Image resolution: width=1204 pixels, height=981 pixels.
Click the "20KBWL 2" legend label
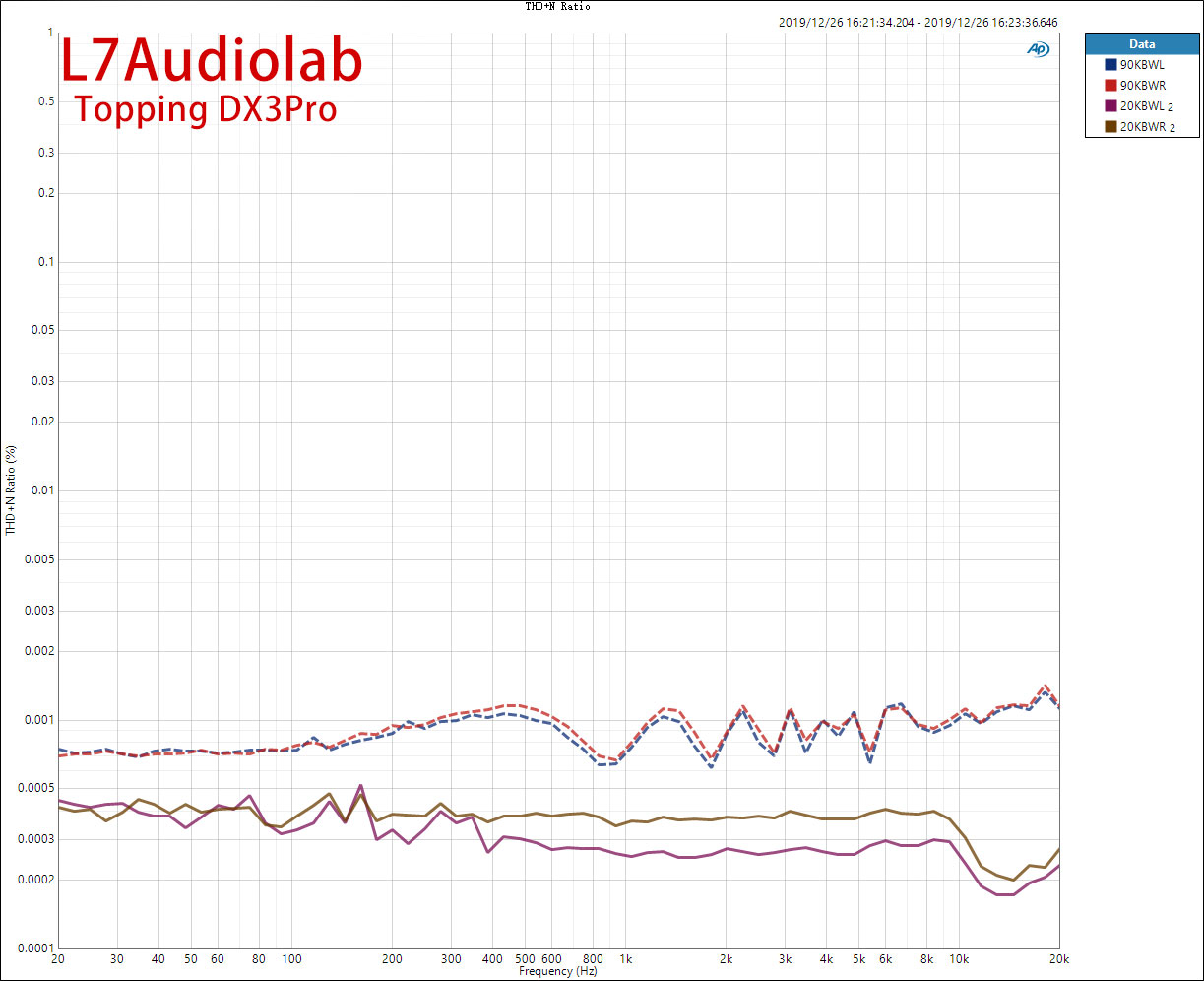(1146, 106)
